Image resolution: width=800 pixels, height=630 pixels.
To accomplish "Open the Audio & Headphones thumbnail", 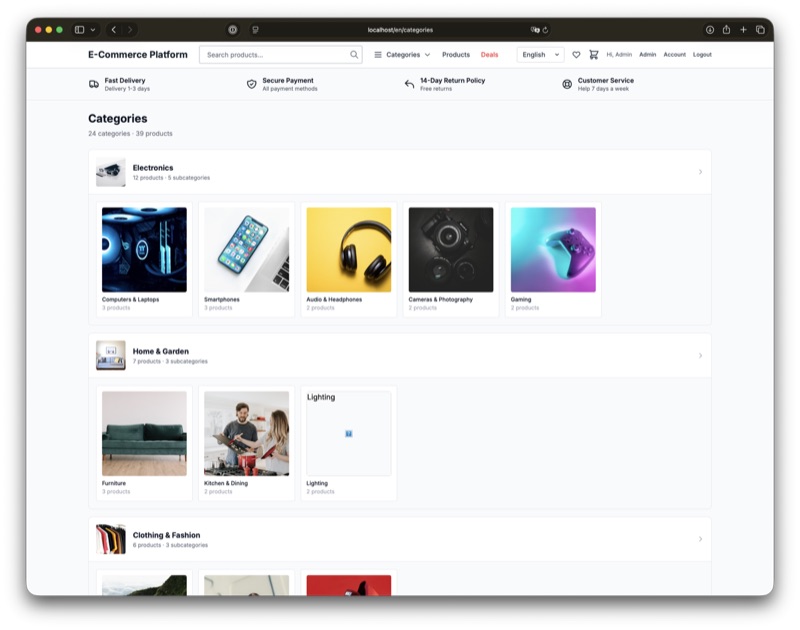I will (x=349, y=250).
